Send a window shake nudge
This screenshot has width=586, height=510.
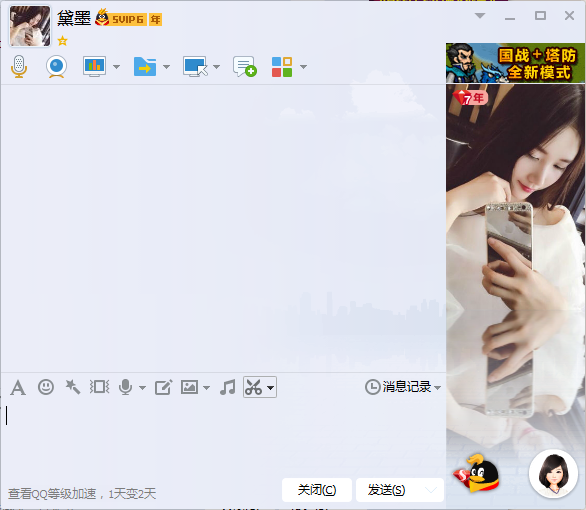(99, 387)
